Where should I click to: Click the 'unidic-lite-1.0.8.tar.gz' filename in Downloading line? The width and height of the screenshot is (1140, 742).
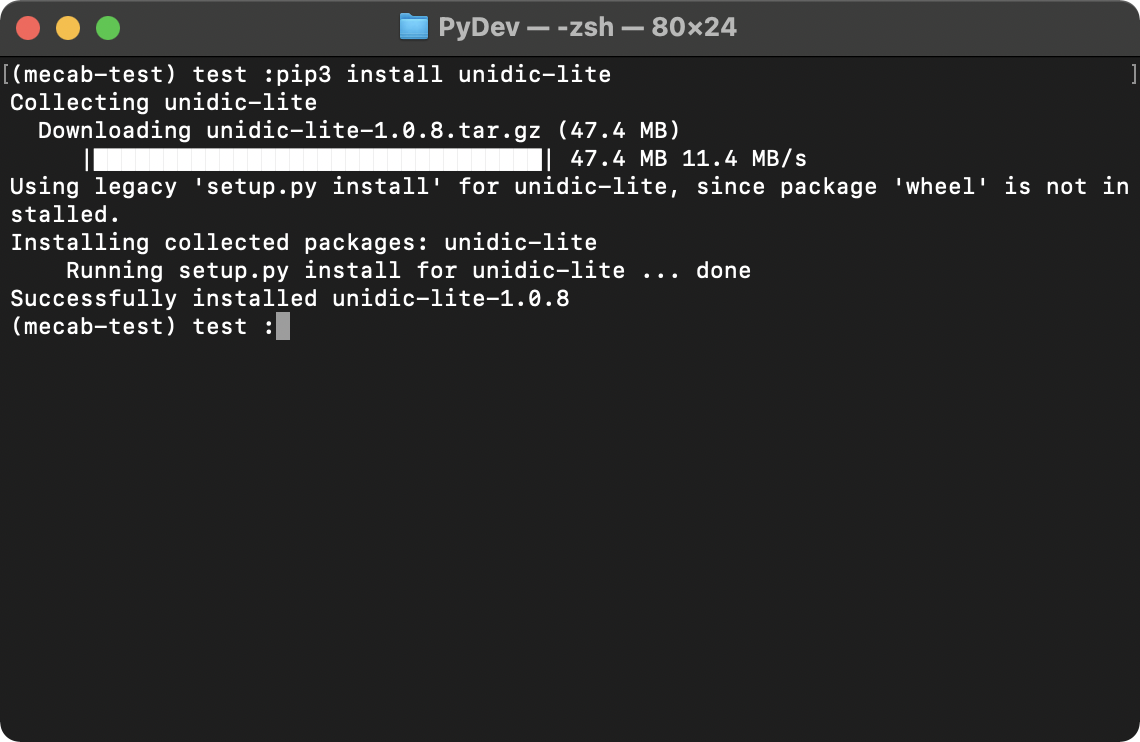coord(374,131)
